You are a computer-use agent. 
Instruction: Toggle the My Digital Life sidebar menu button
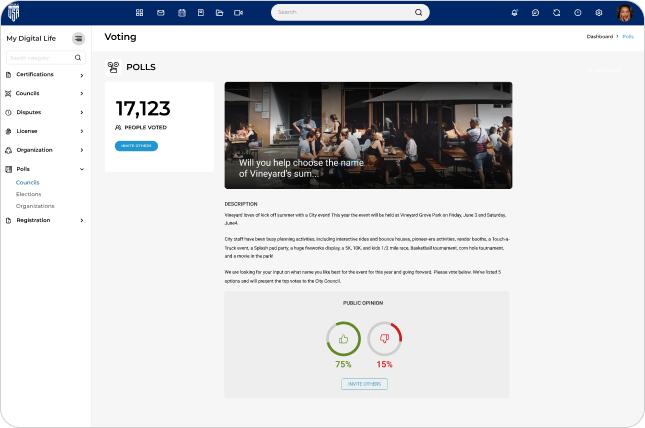(79, 38)
